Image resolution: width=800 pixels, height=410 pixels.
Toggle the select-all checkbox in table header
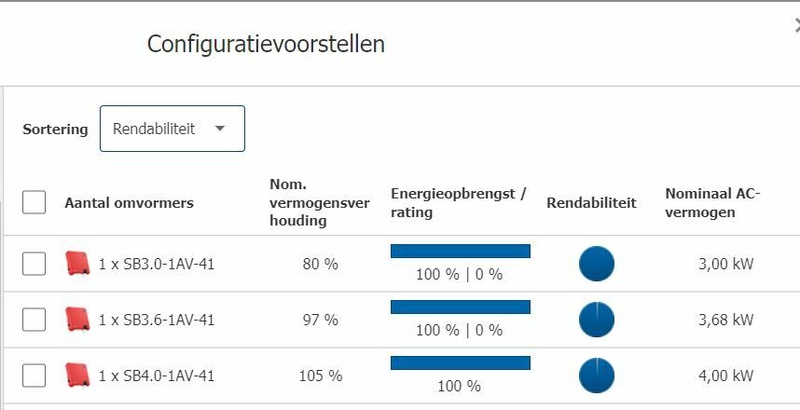pyautogui.click(x=34, y=203)
